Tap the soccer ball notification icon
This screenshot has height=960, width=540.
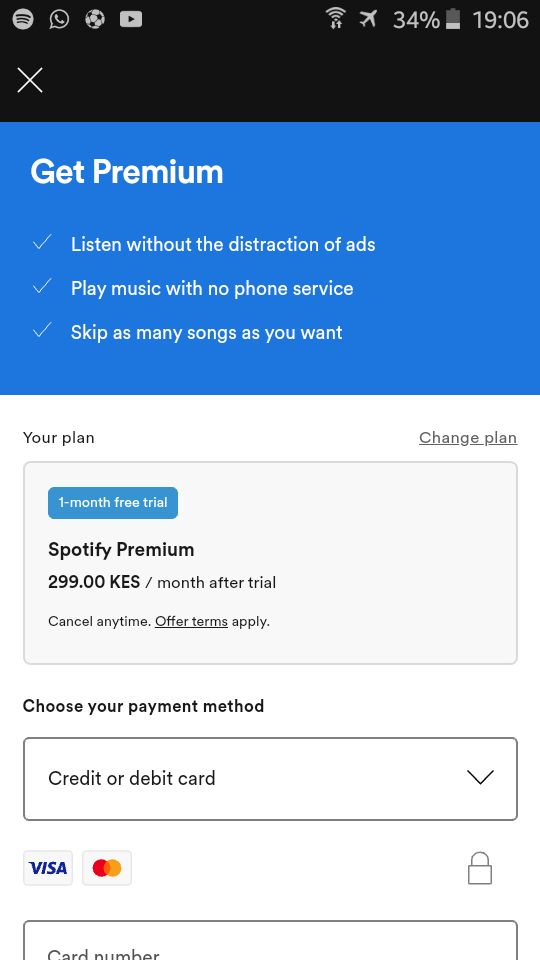point(95,20)
